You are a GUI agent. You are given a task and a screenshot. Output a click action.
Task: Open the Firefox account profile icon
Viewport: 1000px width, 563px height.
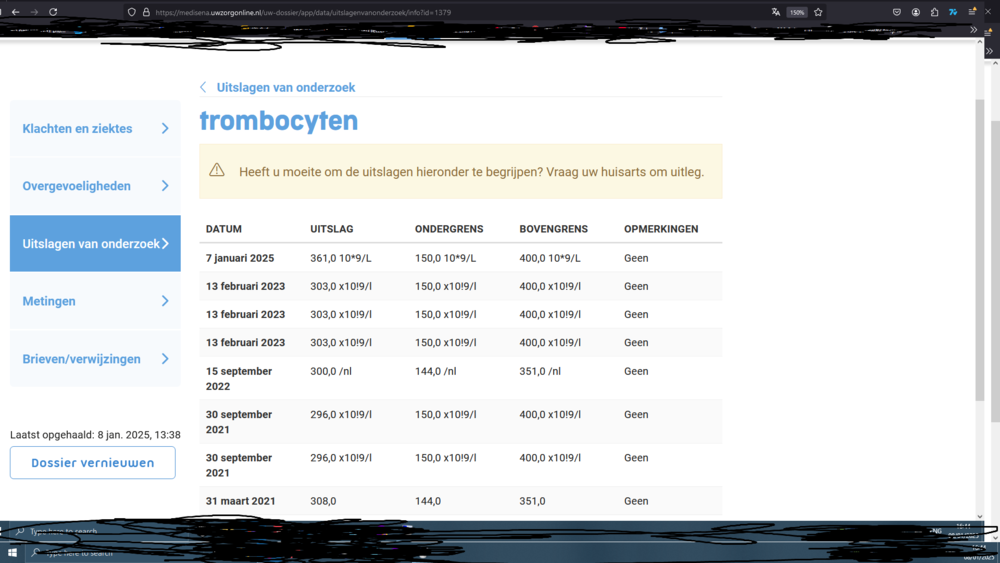click(916, 12)
